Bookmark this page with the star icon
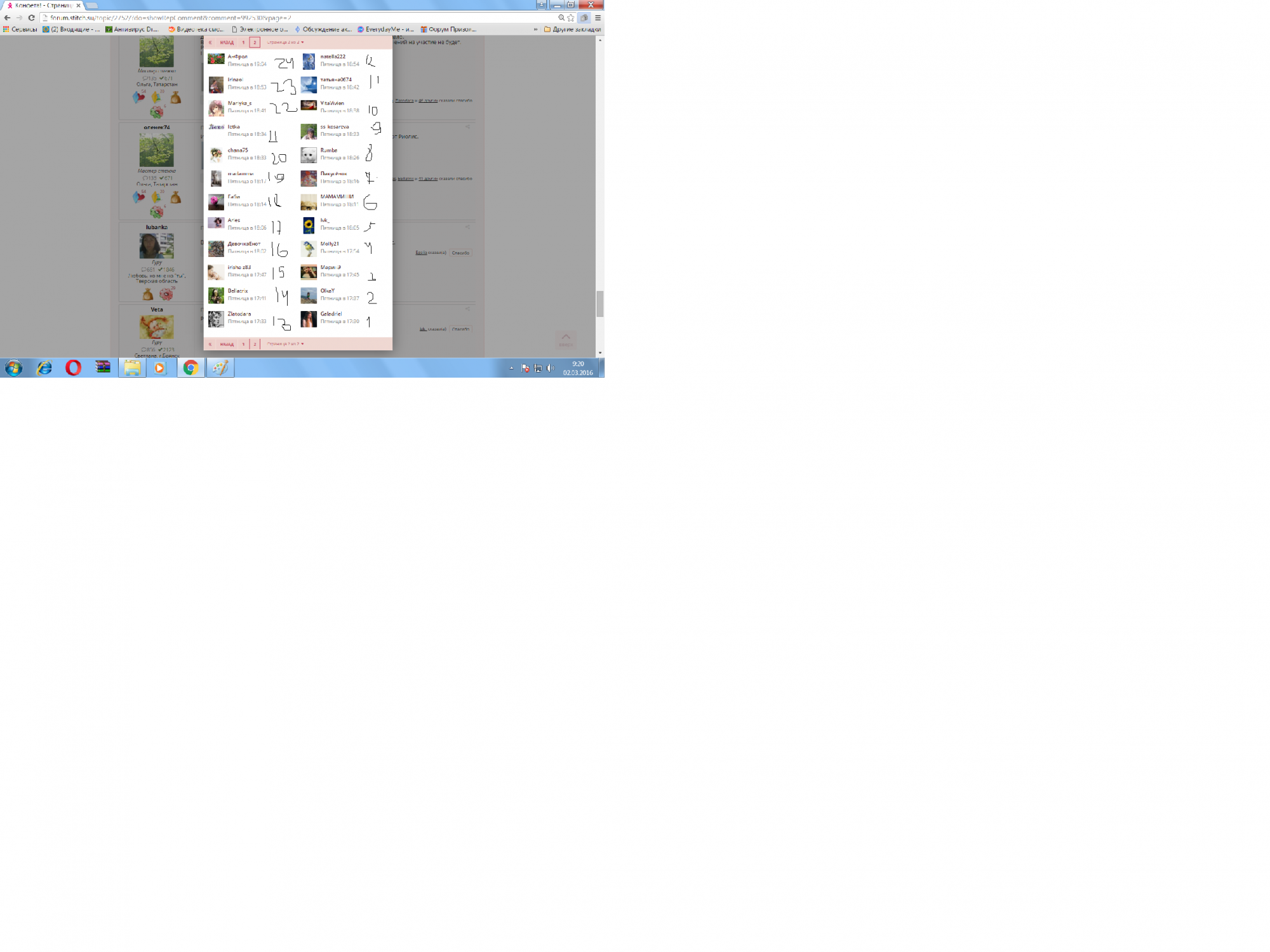The height and width of the screenshot is (952, 1270). [570, 18]
